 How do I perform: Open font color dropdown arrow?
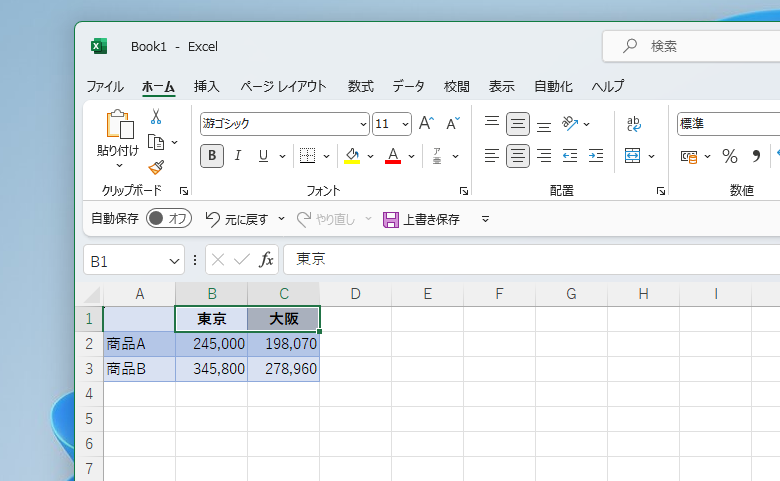tap(411, 156)
